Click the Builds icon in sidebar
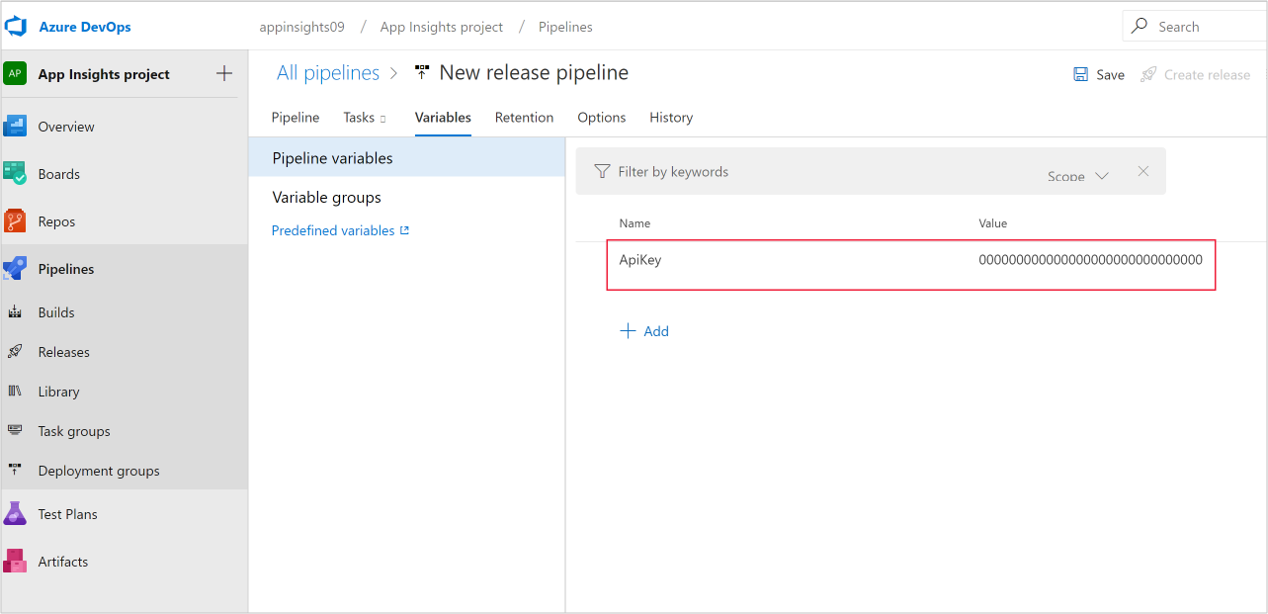 tap(15, 312)
